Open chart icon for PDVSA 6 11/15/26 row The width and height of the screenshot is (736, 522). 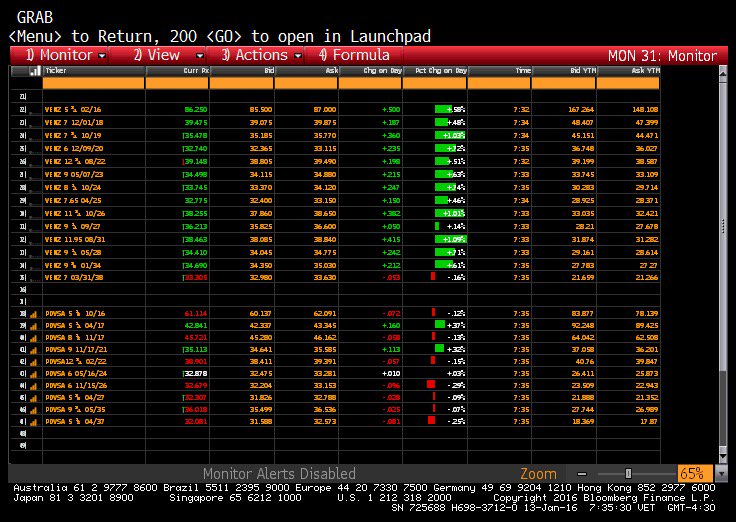click(33, 386)
